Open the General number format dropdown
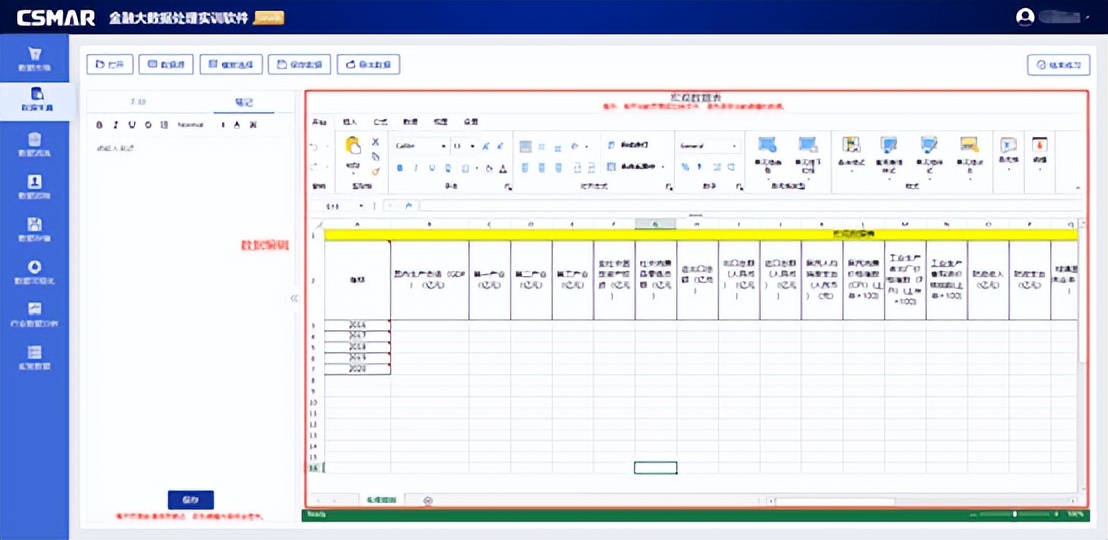The width and height of the screenshot is (1108, 540). point(708,146)
